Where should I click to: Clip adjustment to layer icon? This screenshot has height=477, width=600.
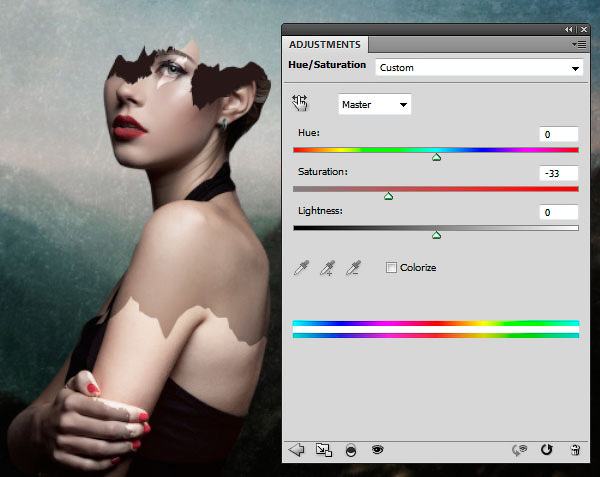coord(351,450)
